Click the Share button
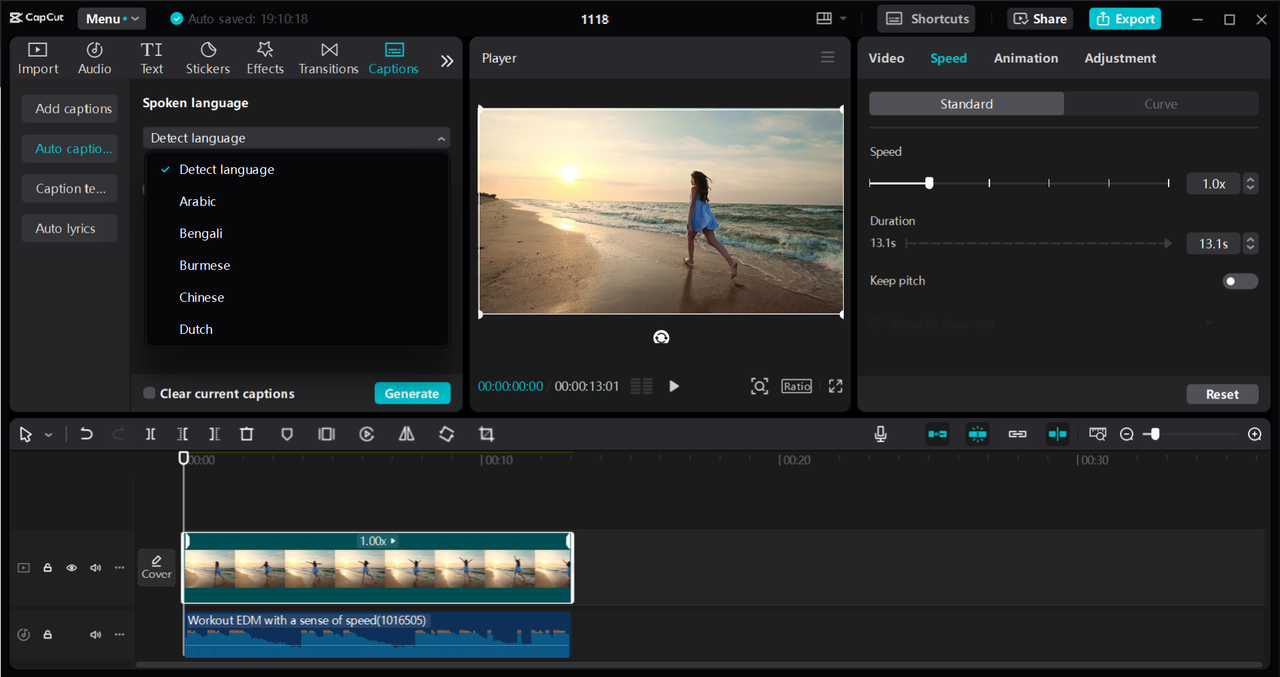This screenshot has width=1280, height=677. 1039,19
